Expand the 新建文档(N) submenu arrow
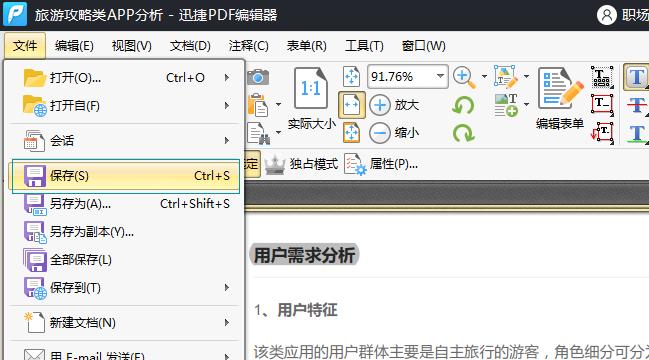649x360 pixels. (226, 322)
